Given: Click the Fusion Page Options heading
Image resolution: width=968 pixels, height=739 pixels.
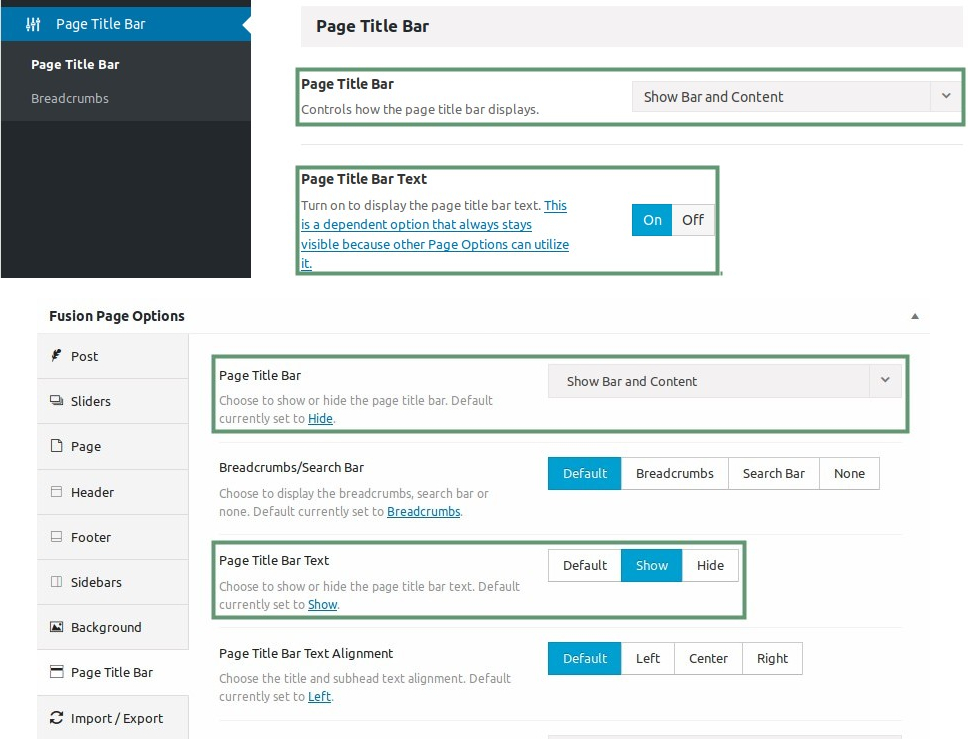Looking at the screenshot, I should 117,316.
